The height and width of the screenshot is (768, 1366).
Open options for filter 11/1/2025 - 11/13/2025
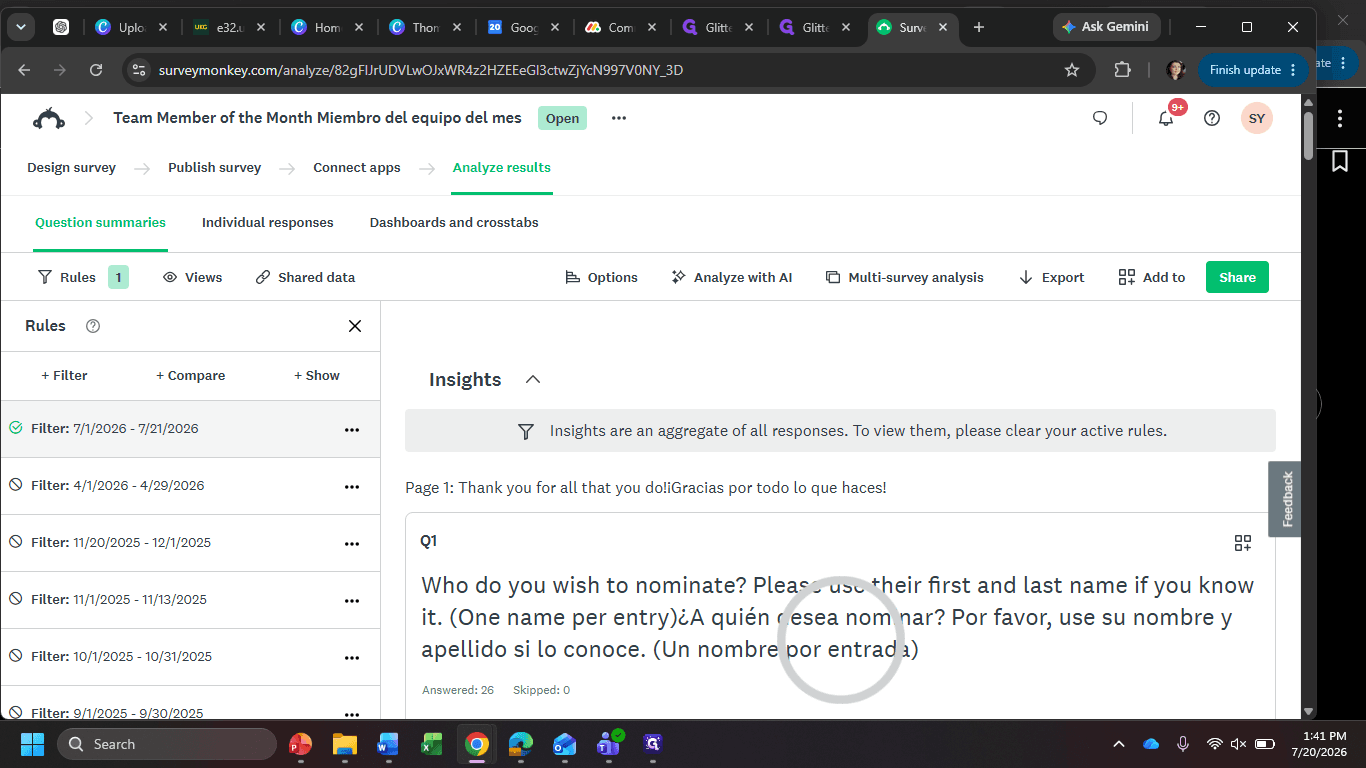[351, 600]
